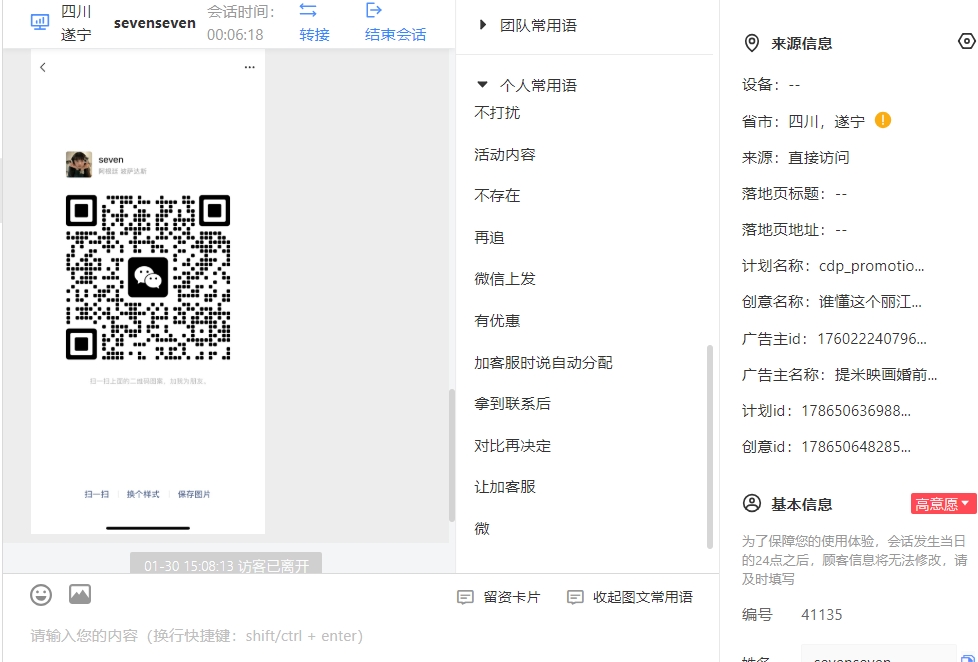Screen dimensions: 978x662
Task: Click the WeChat logo in the QR code
Action: tap(148, 277)
